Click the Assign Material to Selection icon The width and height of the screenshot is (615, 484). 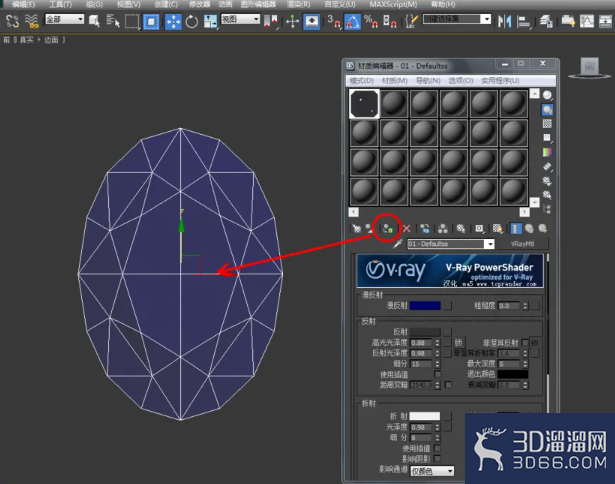(388, 228)
